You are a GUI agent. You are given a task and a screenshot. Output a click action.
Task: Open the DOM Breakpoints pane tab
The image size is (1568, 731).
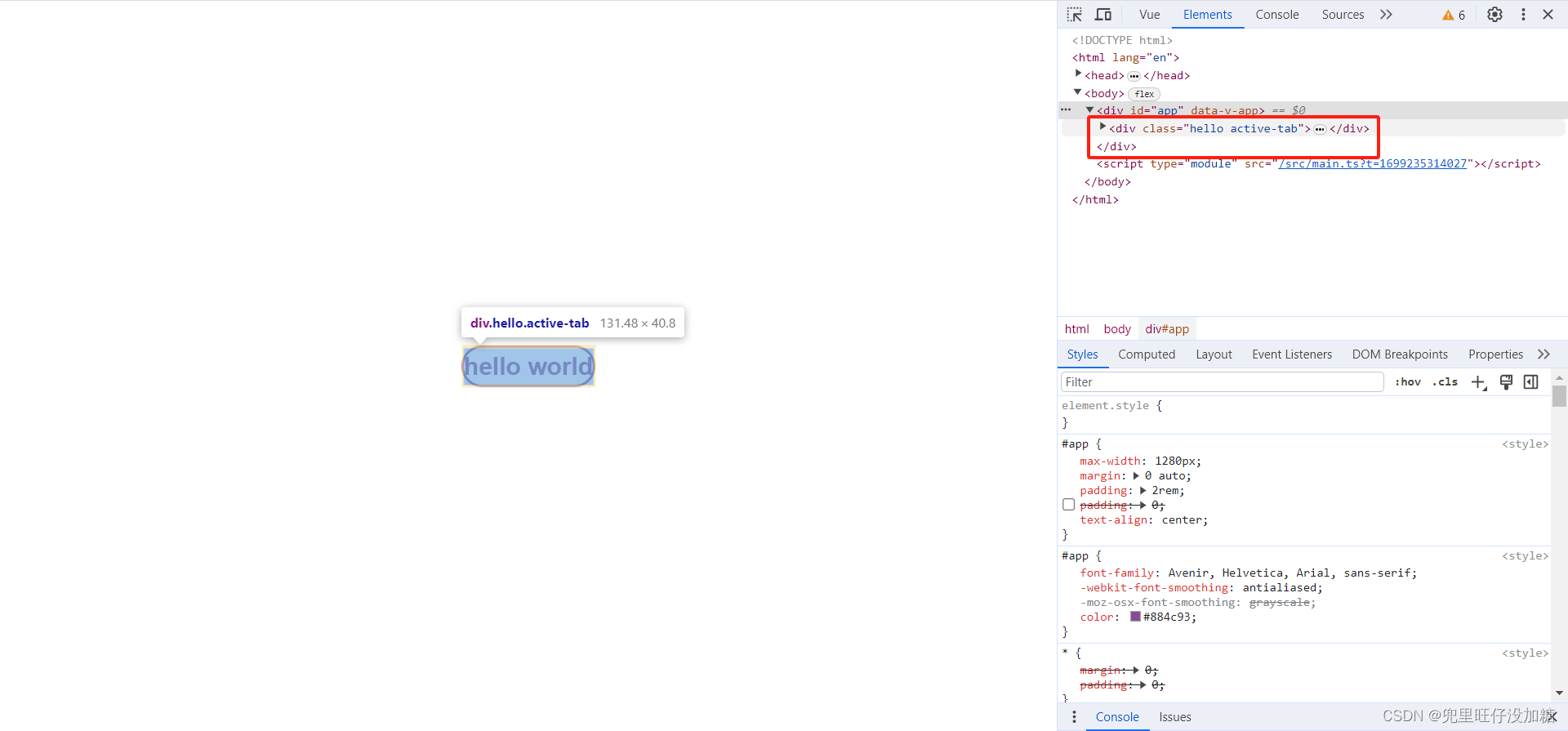pos(1400,354)
